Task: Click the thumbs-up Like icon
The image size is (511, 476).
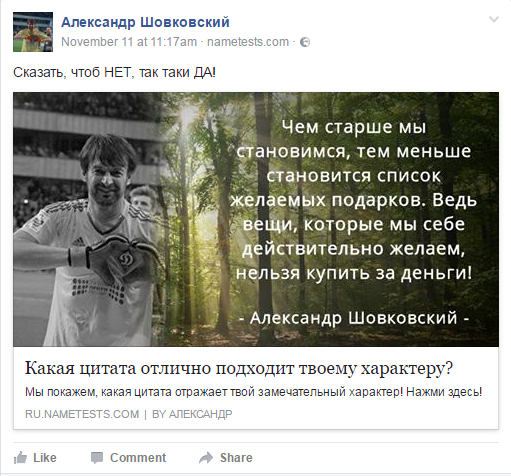Action: (20, 458)
